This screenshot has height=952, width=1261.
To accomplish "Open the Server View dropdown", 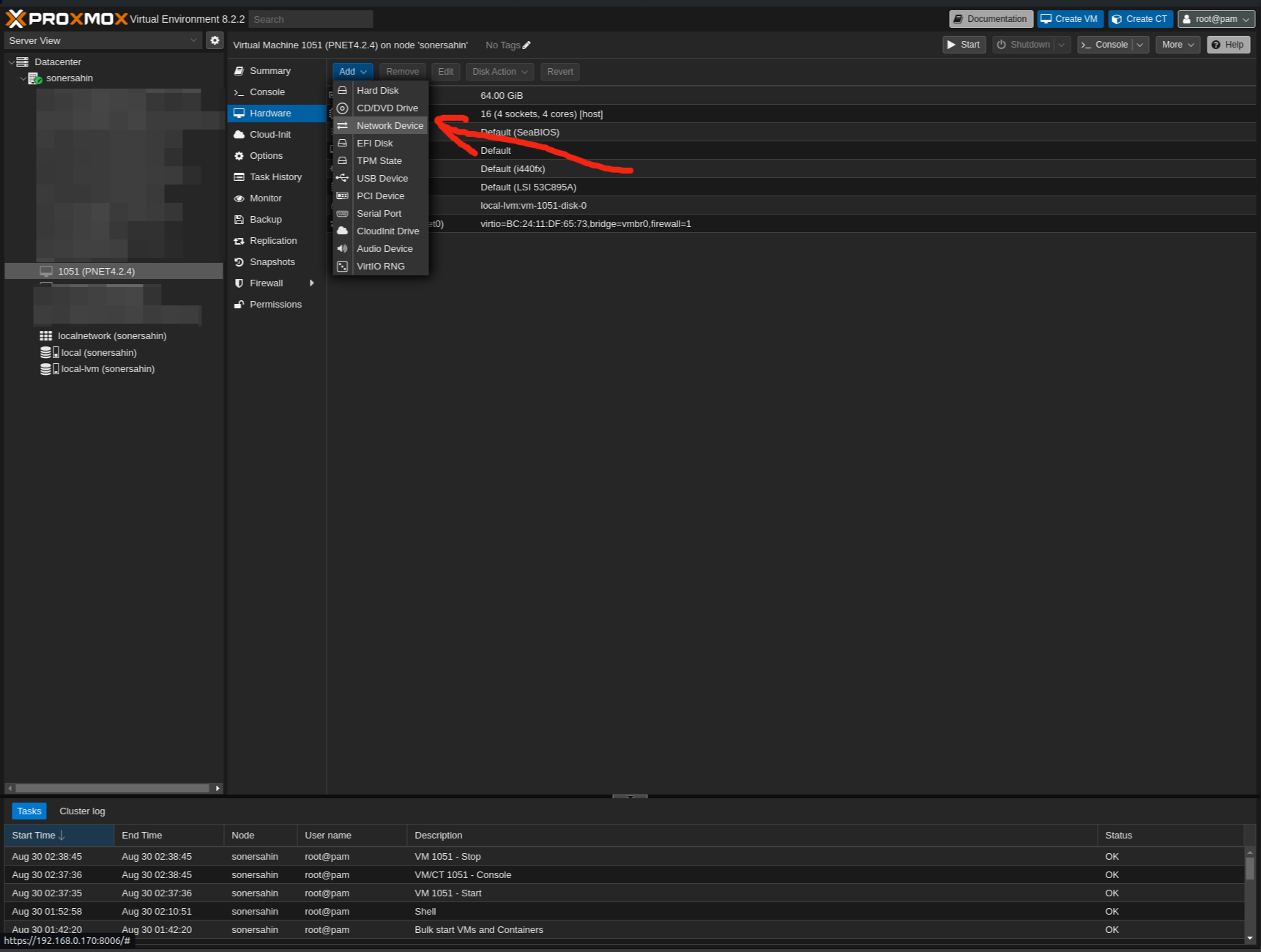I will coord(103,40).
